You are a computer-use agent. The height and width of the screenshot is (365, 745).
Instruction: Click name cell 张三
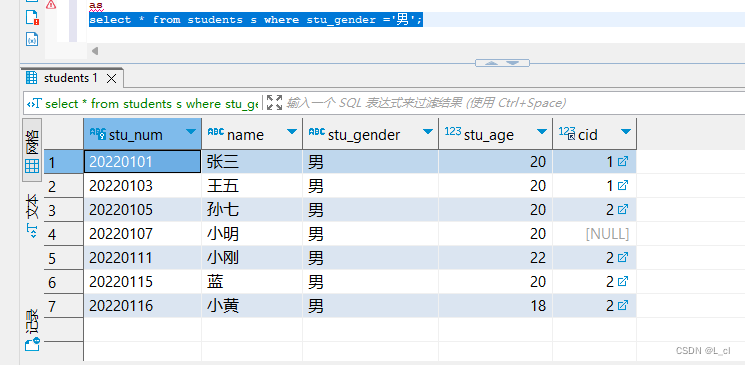[x=252, y=162]
